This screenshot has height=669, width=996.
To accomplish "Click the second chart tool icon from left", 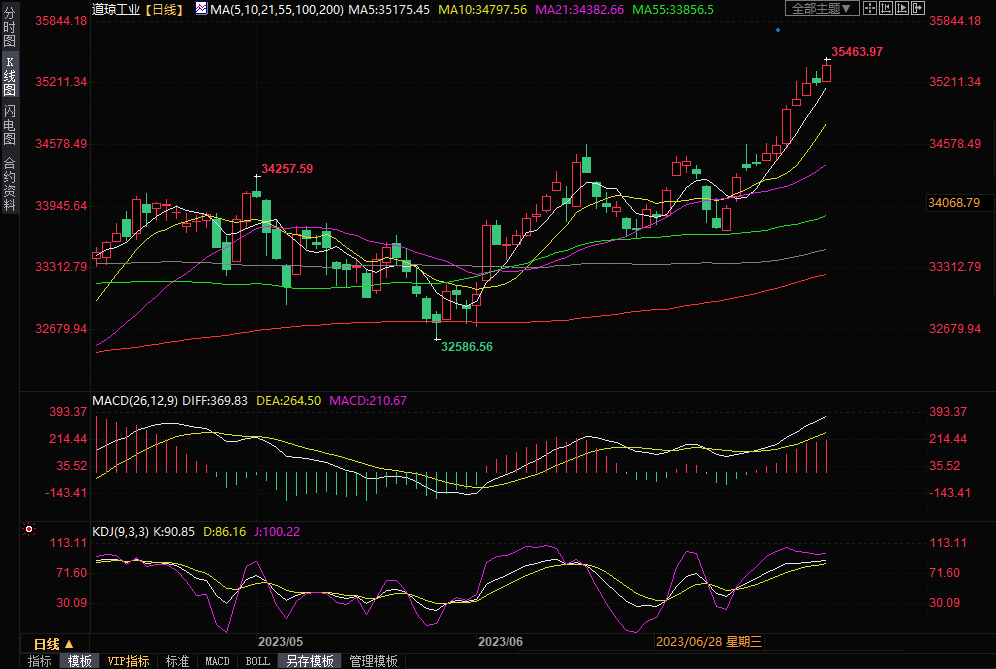I will pos(886,8).
